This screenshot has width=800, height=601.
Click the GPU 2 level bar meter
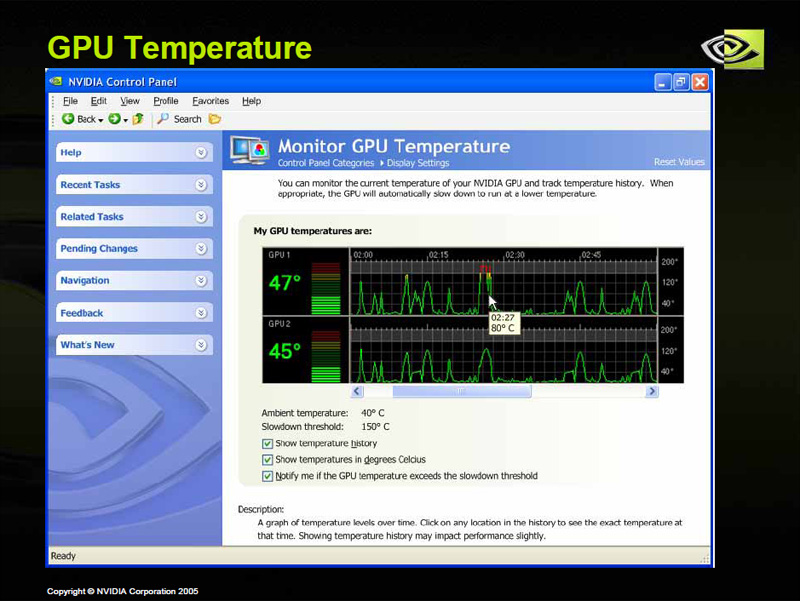click(x=326, y=356)
